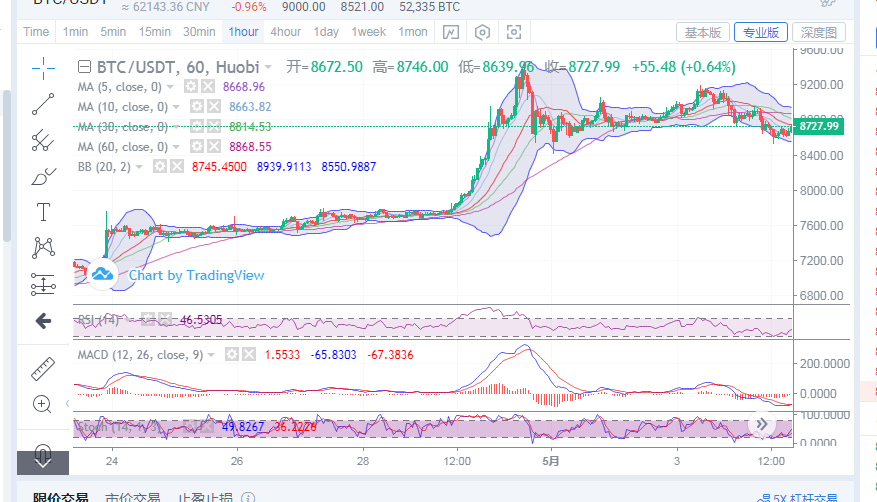Expand MACD (12, 26, close, 9) dropdown arrow
Screen dimensions: 877x502
tap(211, 355)
